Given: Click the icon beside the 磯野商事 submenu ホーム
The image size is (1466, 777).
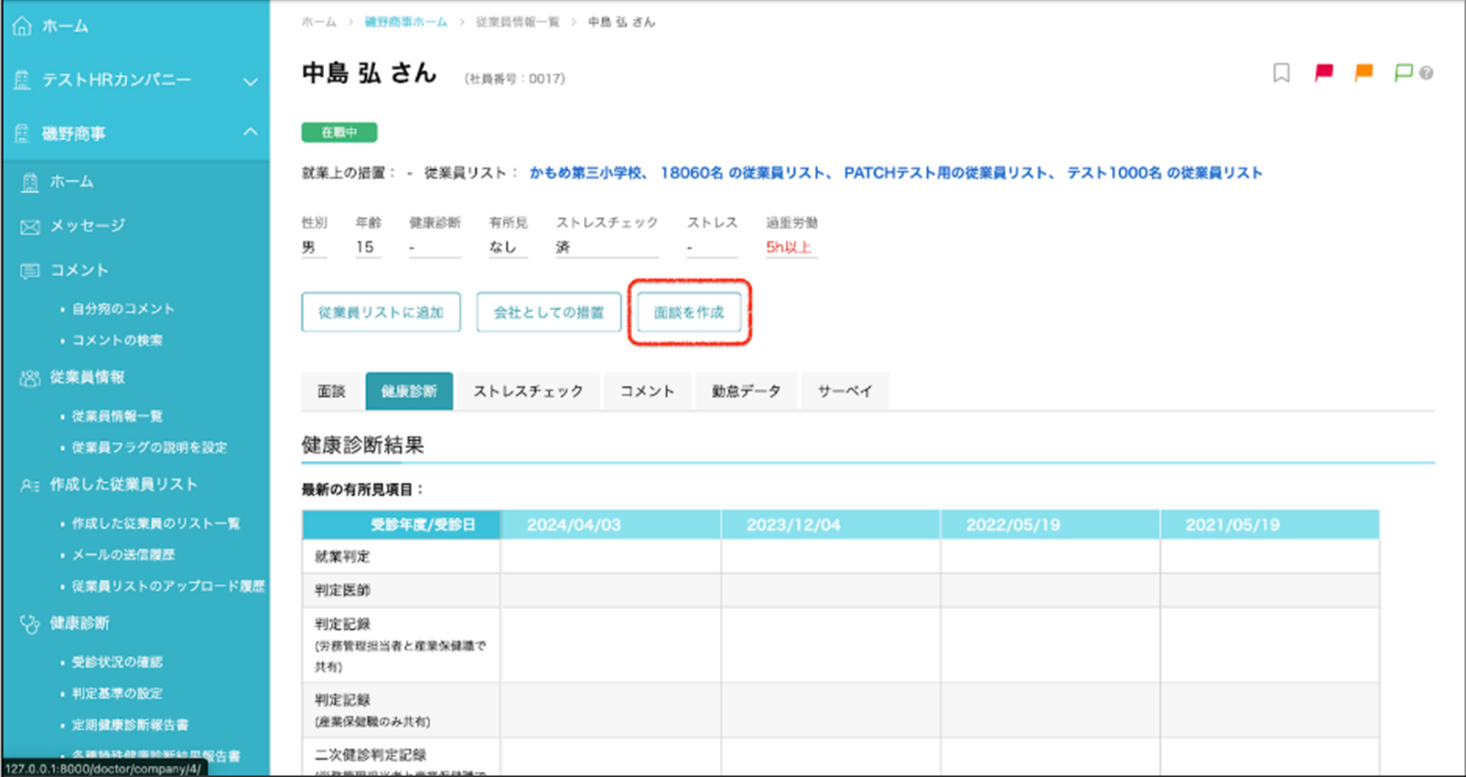Looking at the screenshot, I should 30,182.
